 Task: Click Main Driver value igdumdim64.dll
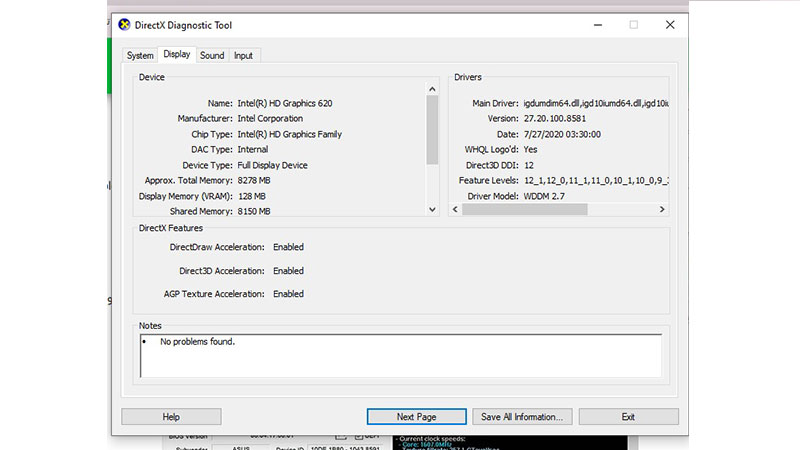click(595, 103)
